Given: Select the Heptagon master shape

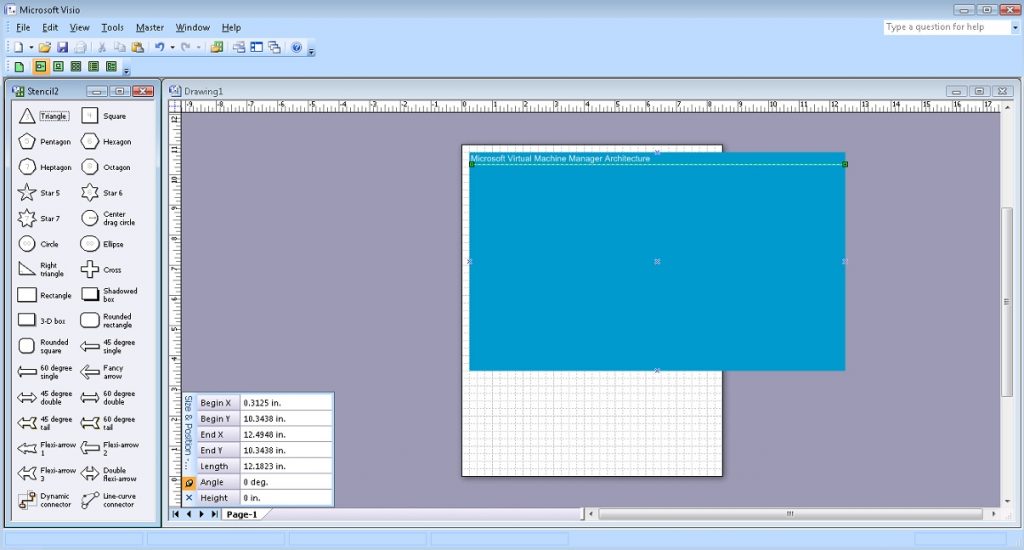Looking at the screenshot, I should [44, 167].
